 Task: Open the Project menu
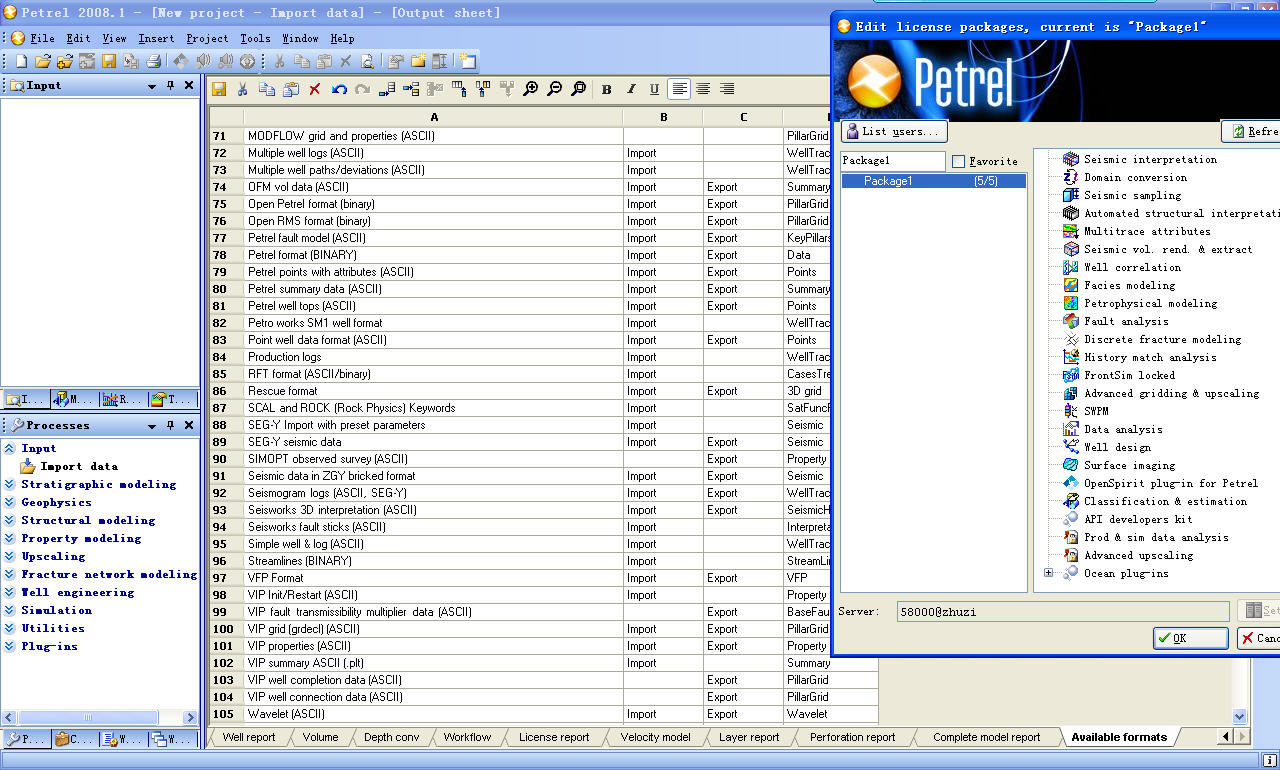click(207, 39)
